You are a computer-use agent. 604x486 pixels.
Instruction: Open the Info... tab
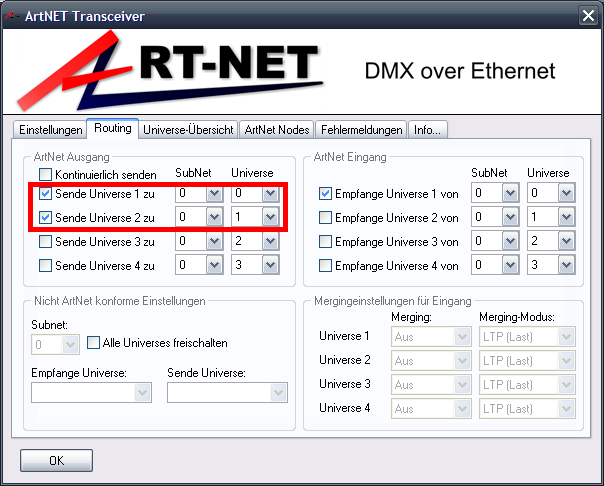coord(427,130)
